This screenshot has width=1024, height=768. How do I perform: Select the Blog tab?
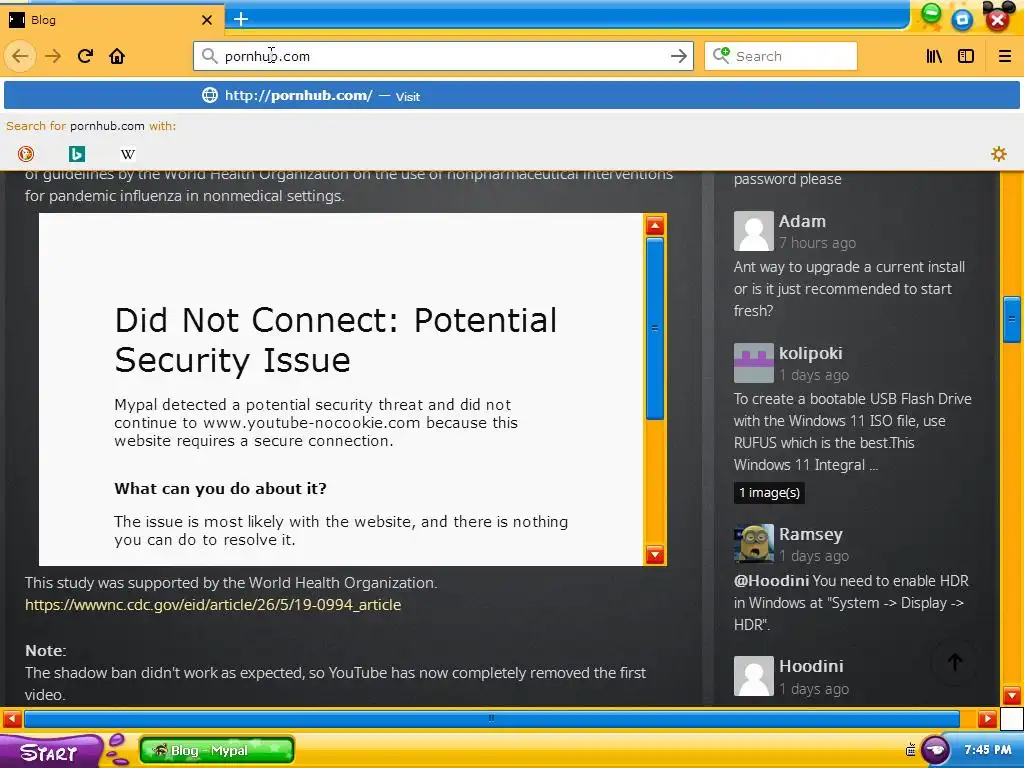(111, 20)
